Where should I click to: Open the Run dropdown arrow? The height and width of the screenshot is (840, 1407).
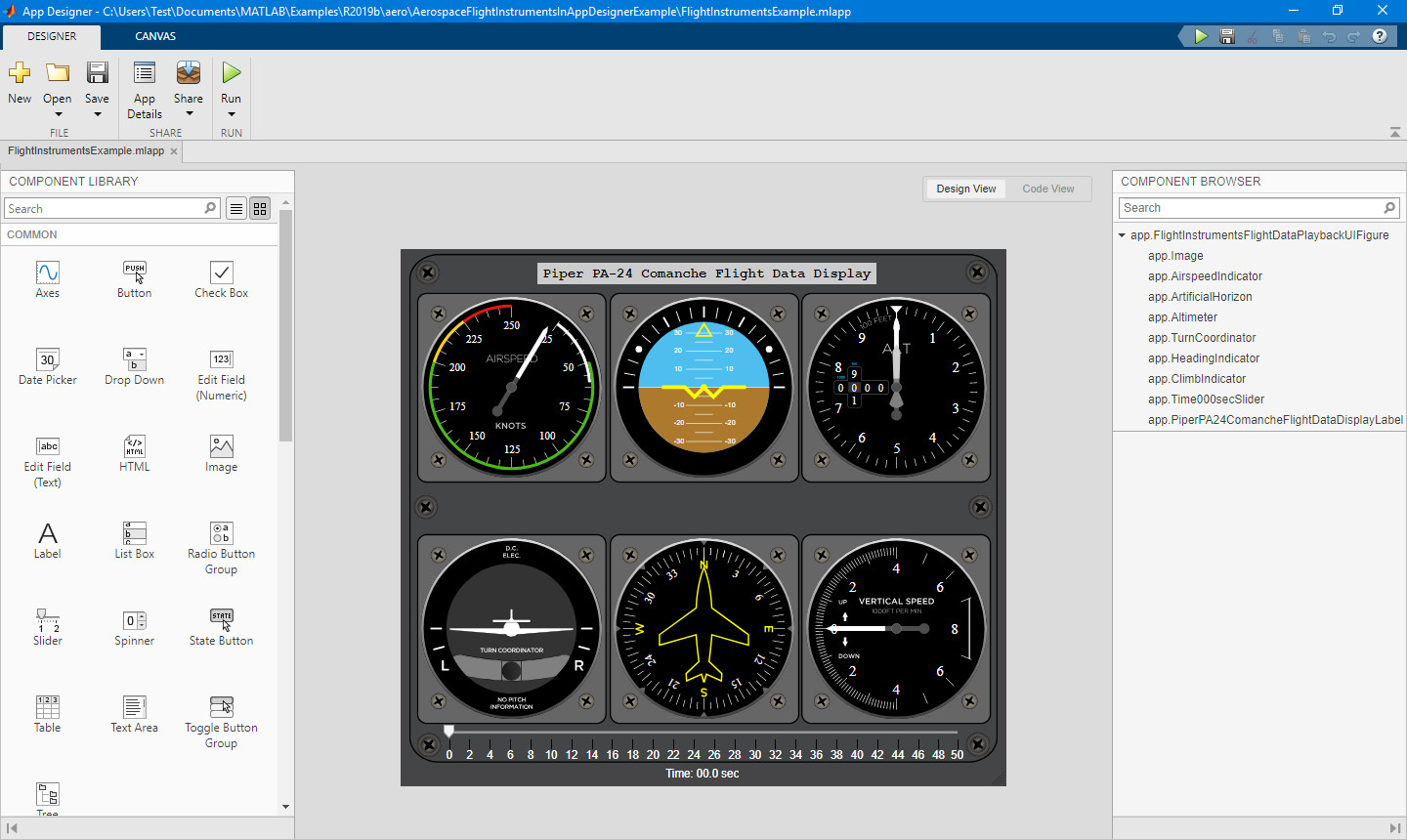tap(231, 114)
